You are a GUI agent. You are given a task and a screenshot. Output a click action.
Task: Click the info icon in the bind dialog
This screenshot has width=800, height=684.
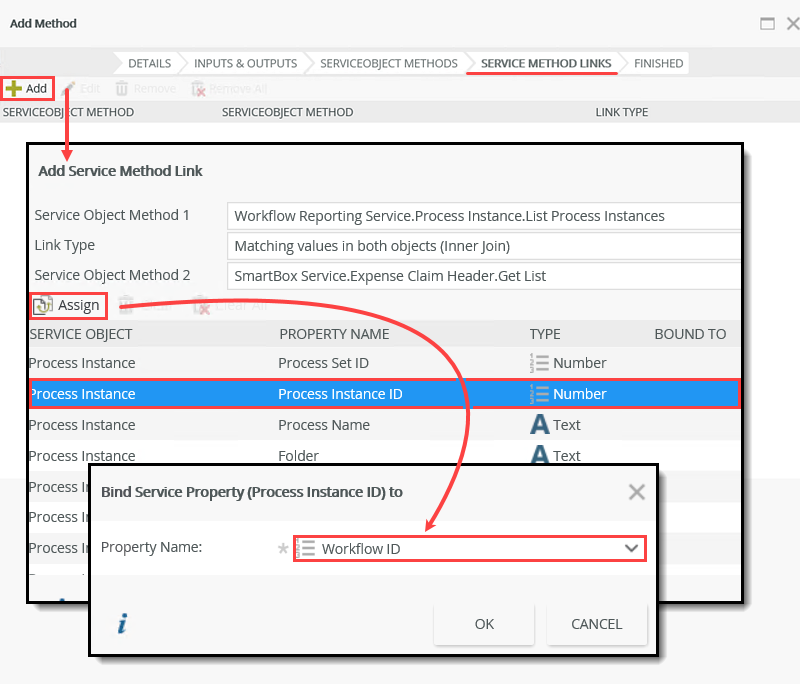coord(121,623)
